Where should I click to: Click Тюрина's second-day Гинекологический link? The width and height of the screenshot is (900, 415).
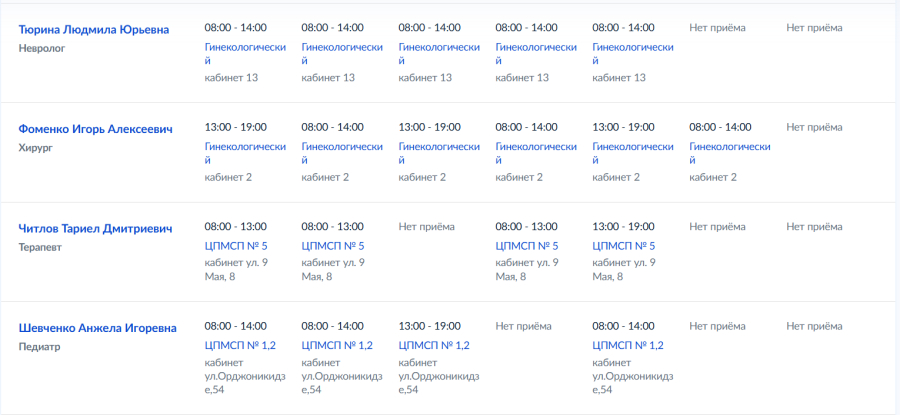click(342, 54)
